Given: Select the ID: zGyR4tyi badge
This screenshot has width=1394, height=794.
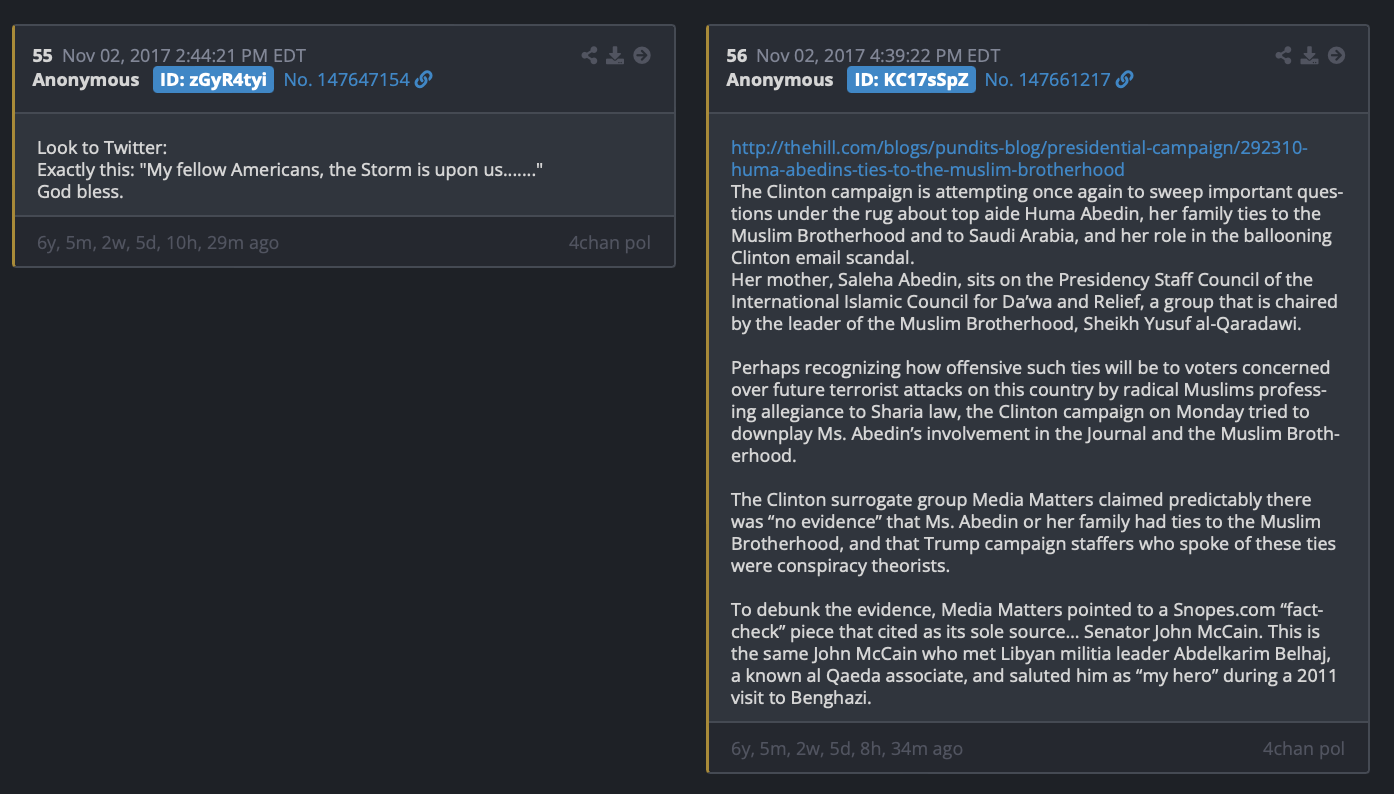Looking at the screenshot, I should click(x=213, y=80).
